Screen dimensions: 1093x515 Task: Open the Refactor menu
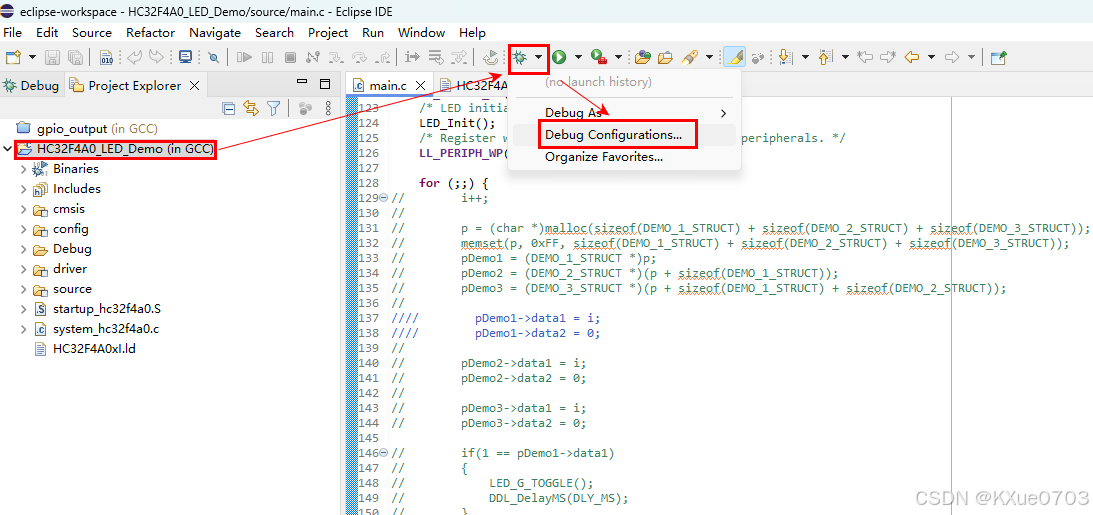pyautogui.click(x=150, y=32)
